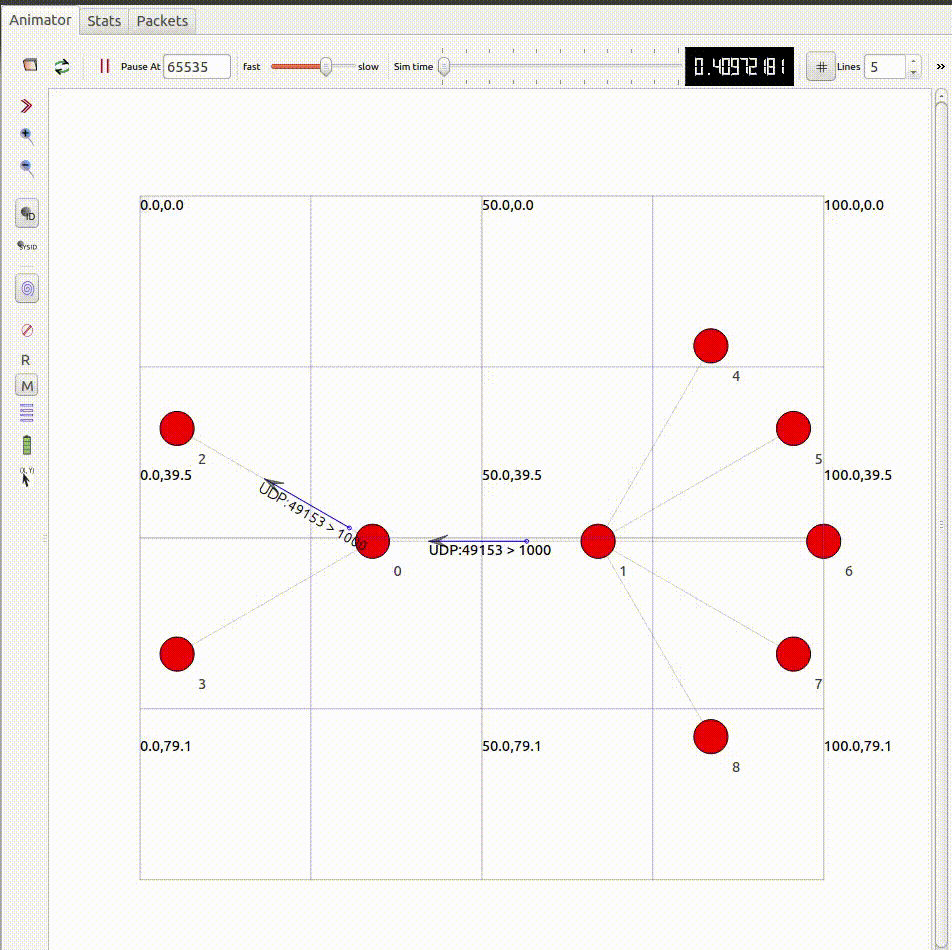952x950 pixels.
Task: Click inside the Pause At input field
Action: 196,65
